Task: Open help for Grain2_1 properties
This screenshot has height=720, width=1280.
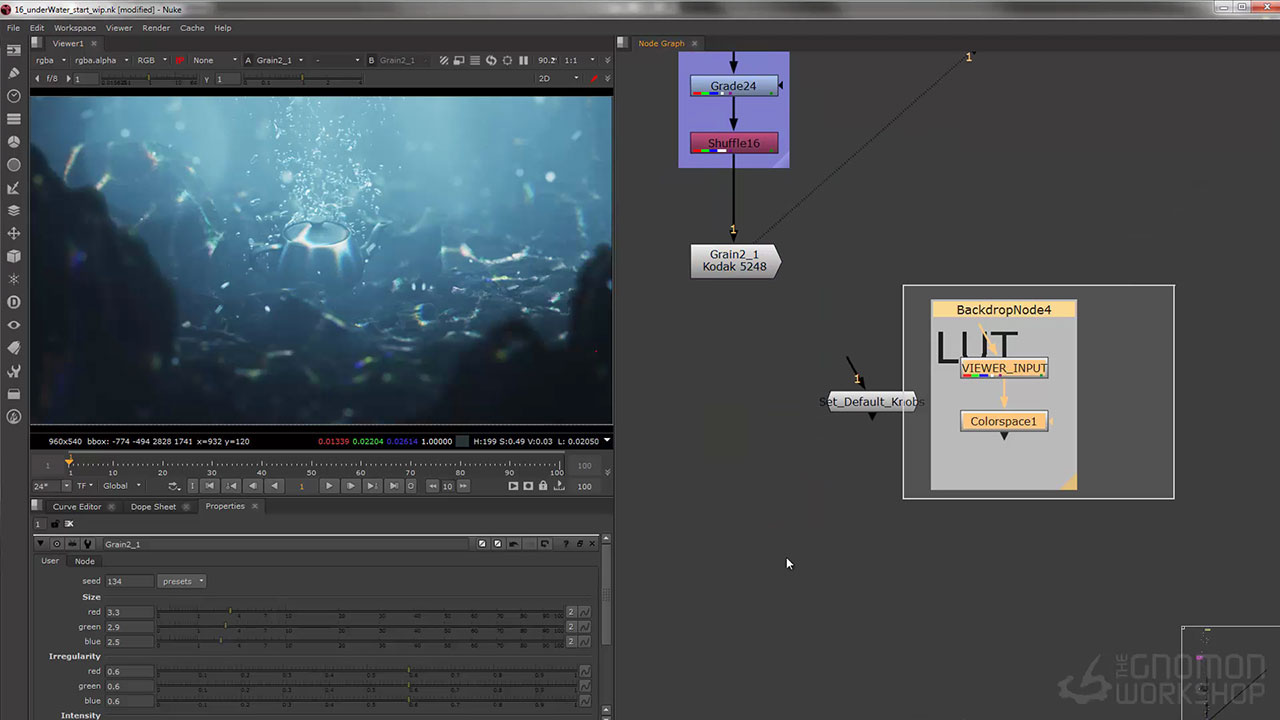Action: 565,544
